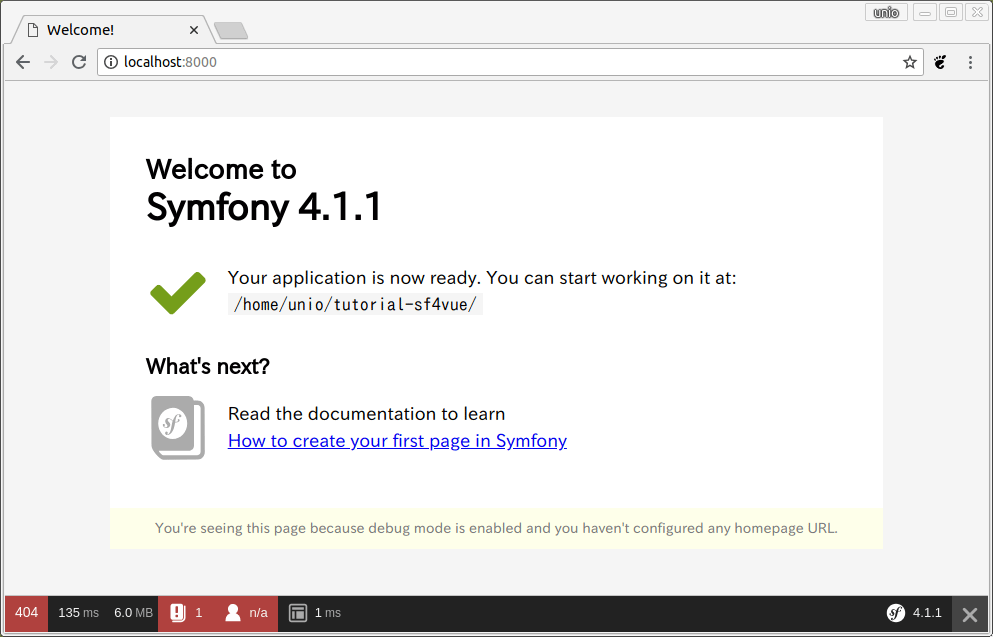Viewport: 993px width, 637px height.
Task: Reload the localhost page
Action: point(79,62)
